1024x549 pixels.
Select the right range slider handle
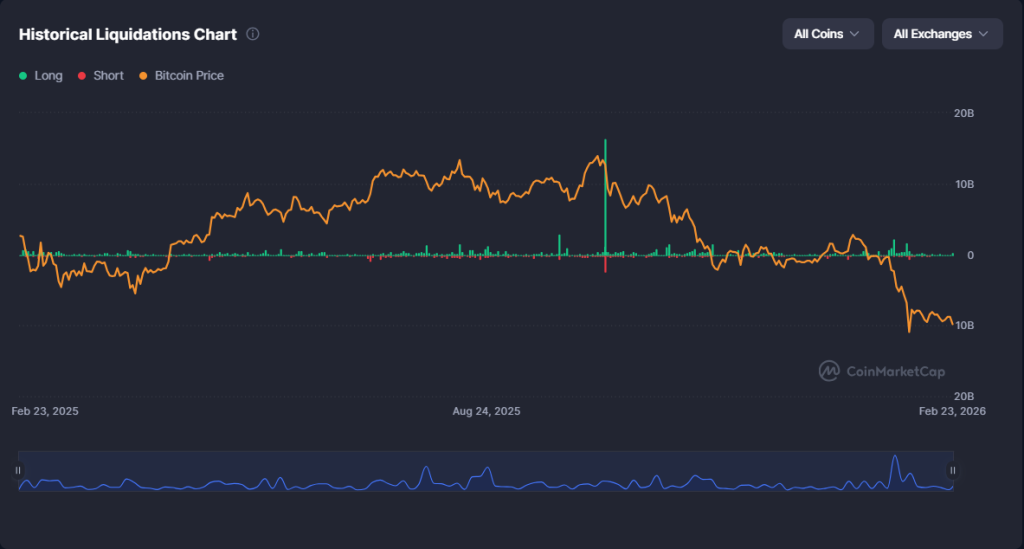[x=953, y=470]
